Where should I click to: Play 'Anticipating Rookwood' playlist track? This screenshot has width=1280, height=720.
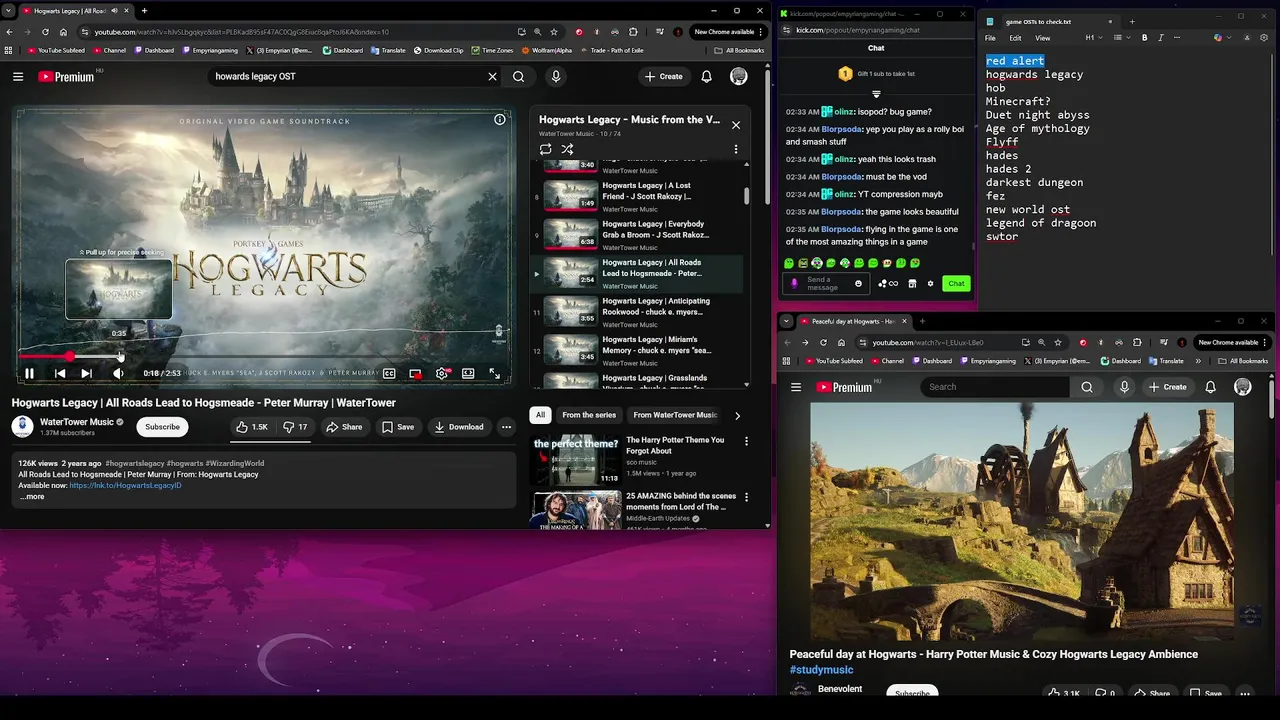point(638,311)
